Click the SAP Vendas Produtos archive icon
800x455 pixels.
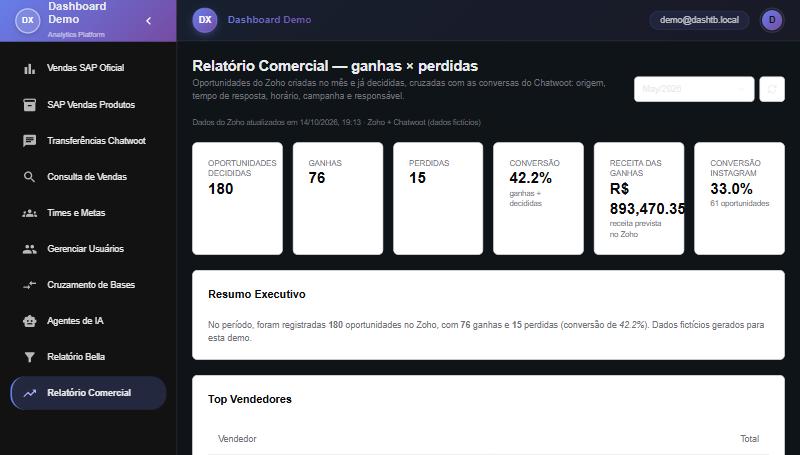coord(30,105)
